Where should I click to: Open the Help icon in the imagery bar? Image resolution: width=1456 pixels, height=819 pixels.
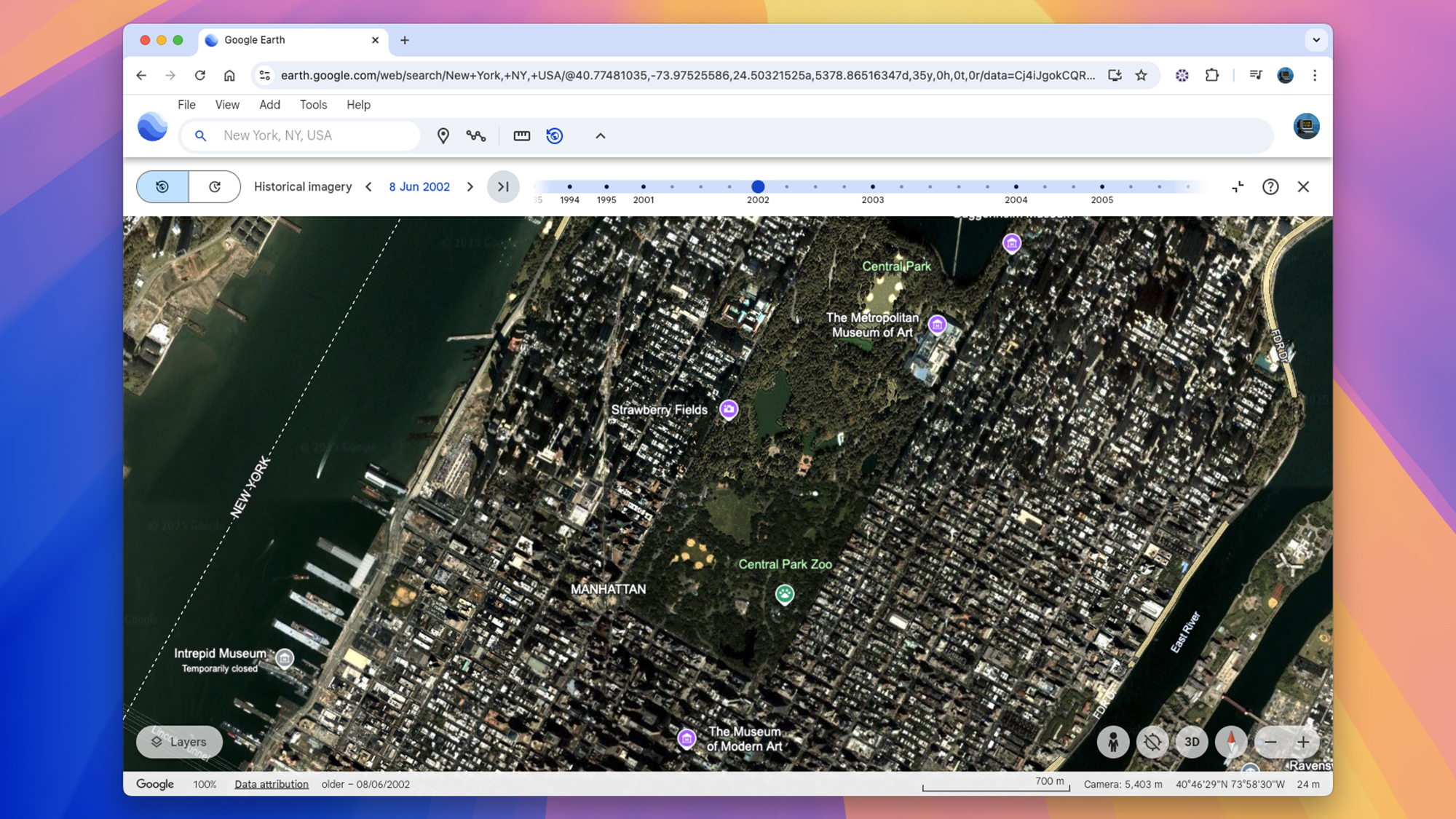pos(1270,187)
